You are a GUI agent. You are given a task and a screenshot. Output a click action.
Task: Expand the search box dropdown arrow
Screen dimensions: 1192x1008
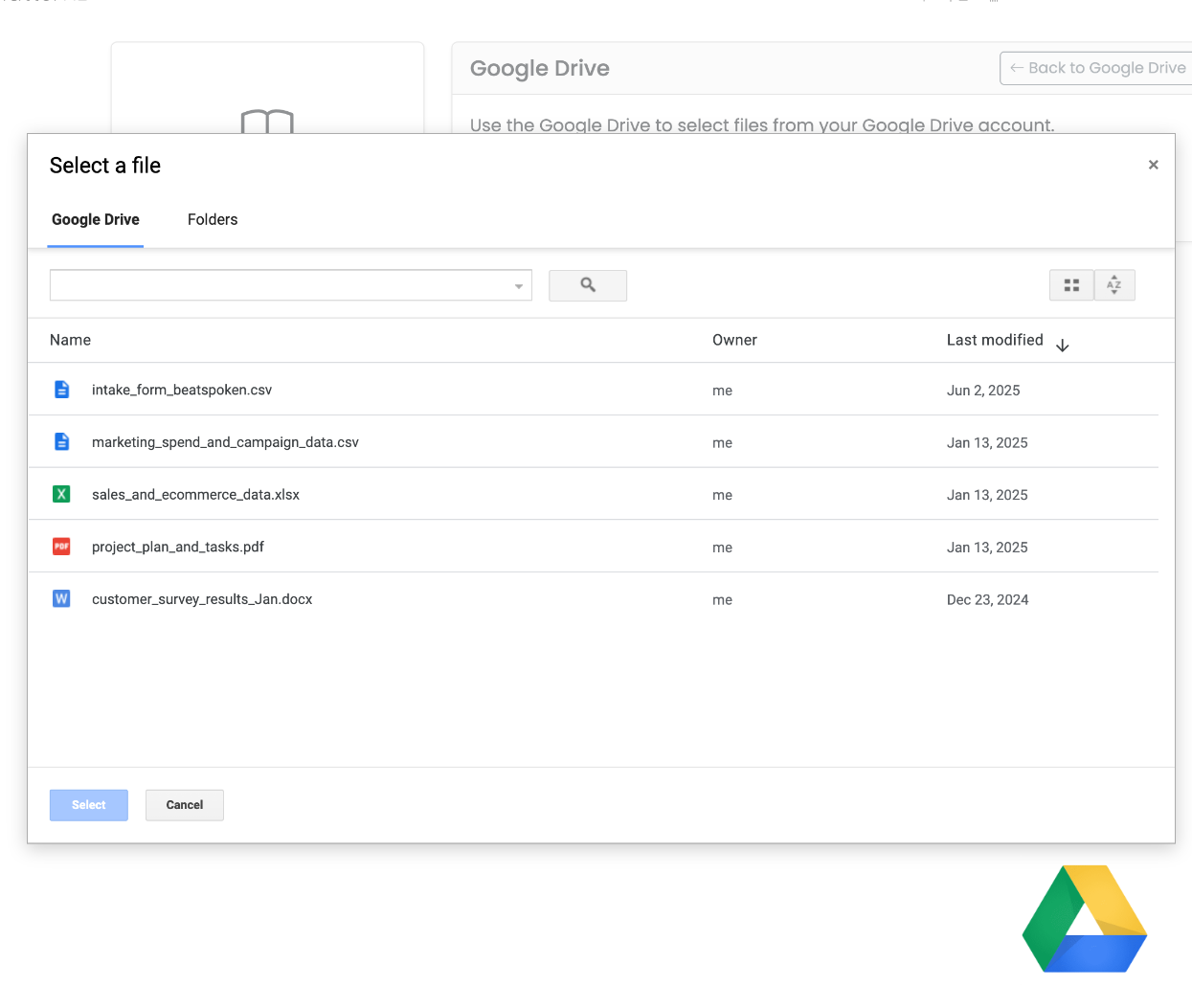[x=519, y=286]
